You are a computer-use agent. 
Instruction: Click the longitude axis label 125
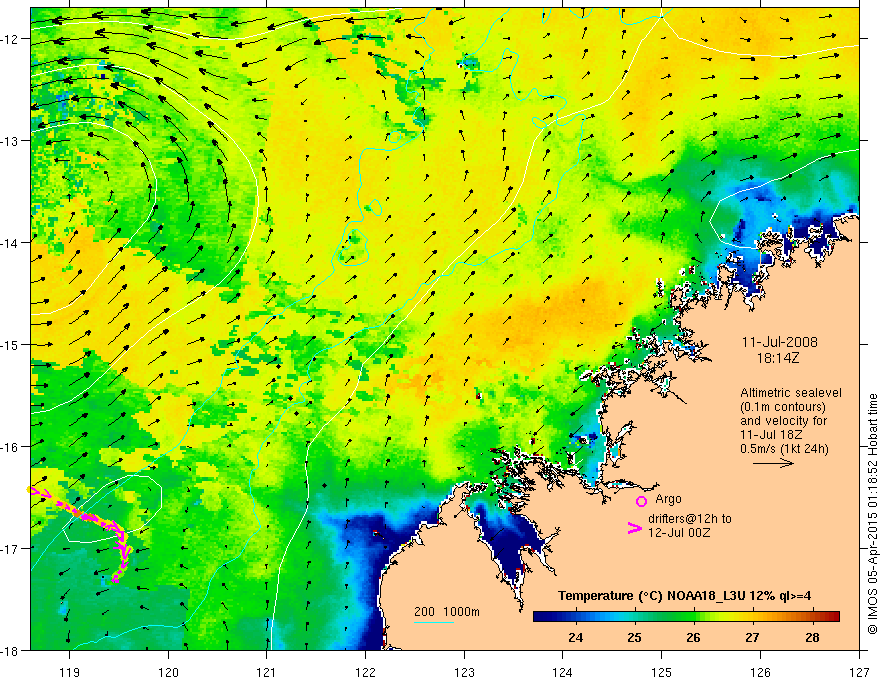click(662, 672)
